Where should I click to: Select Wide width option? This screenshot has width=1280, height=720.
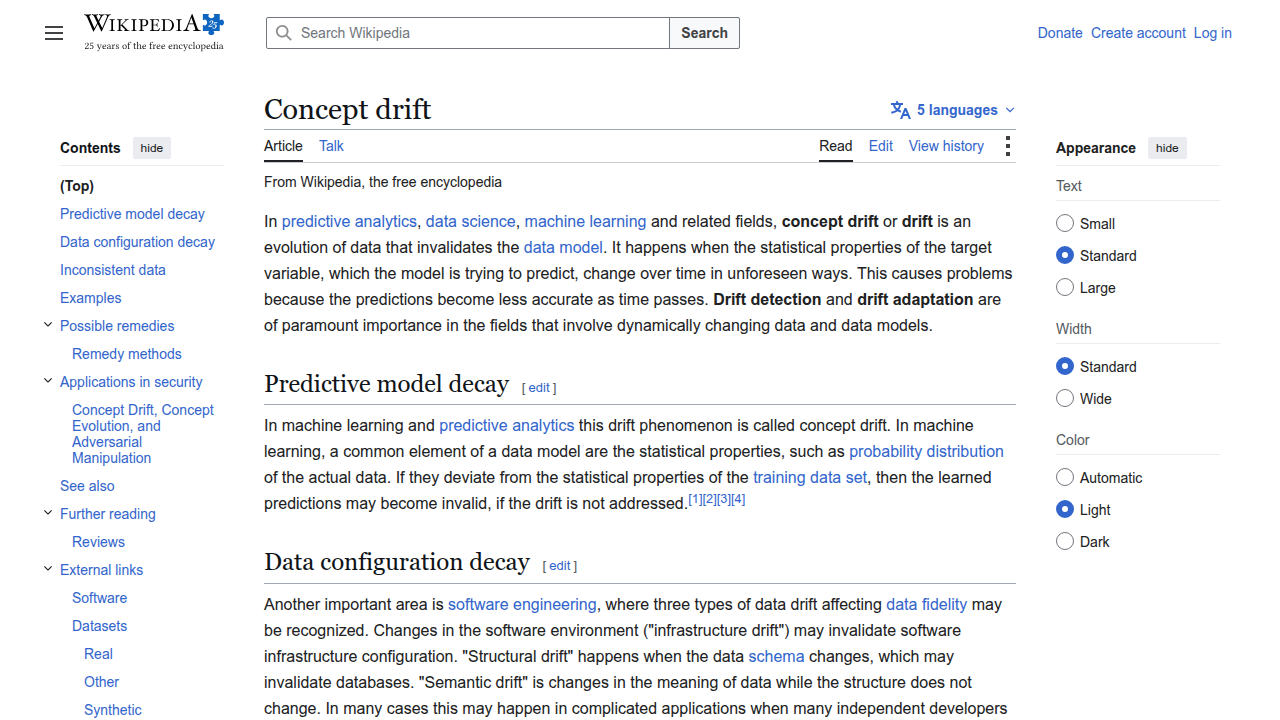click(x=1065, y=398)
